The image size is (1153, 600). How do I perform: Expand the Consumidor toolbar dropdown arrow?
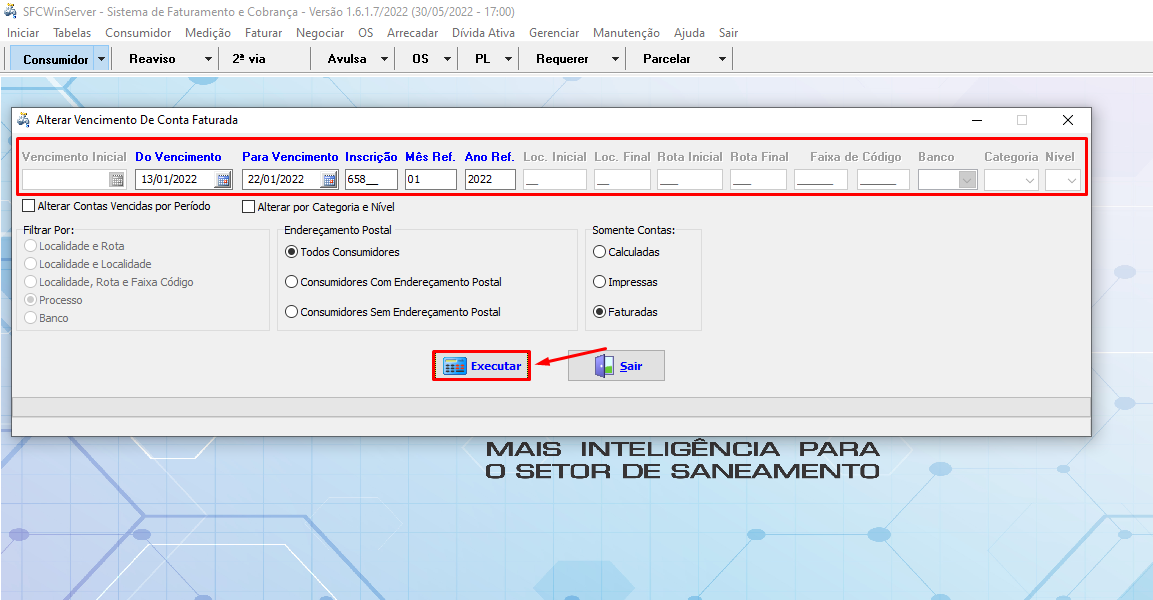coord(101,59)
